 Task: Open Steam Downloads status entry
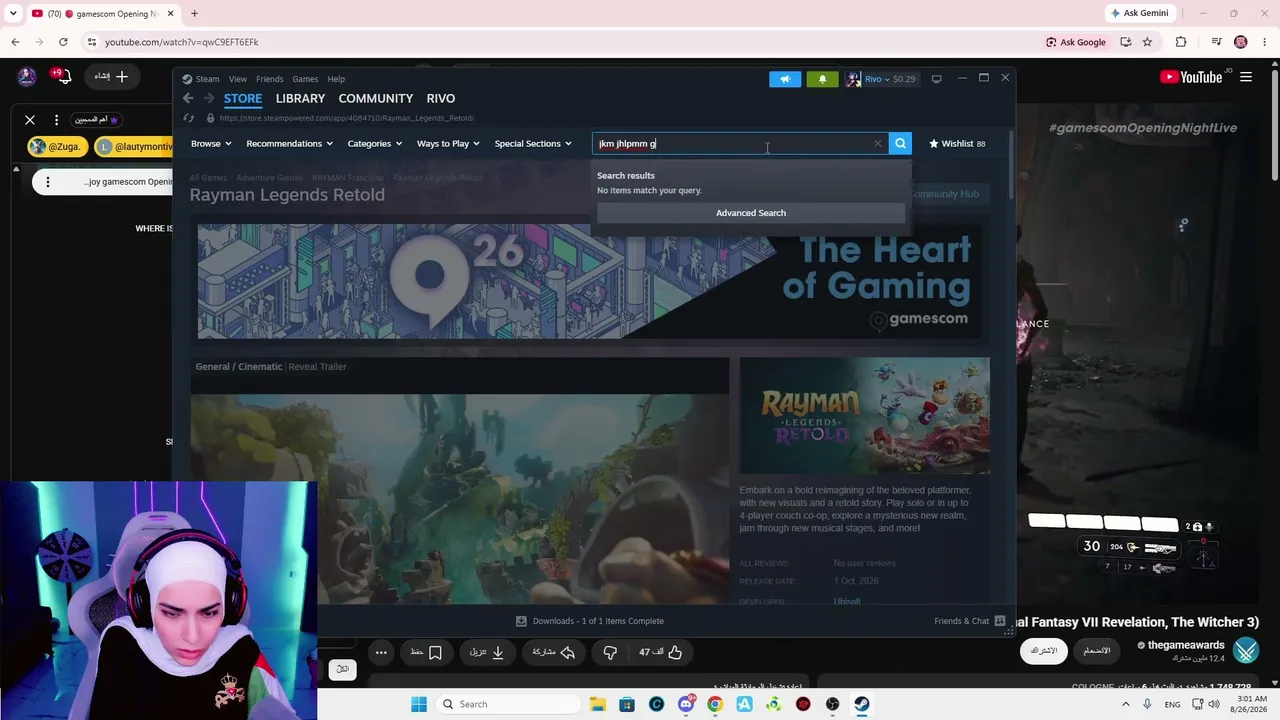click(589, 621)
